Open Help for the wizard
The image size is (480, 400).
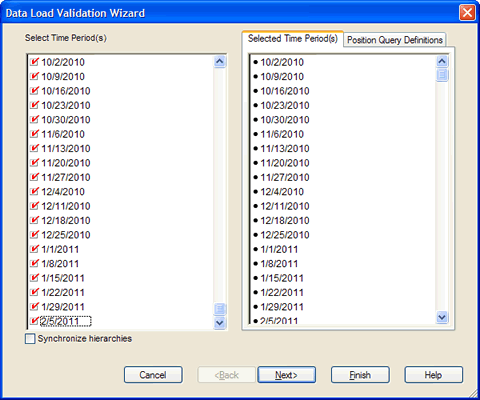[x=433, y=375]
